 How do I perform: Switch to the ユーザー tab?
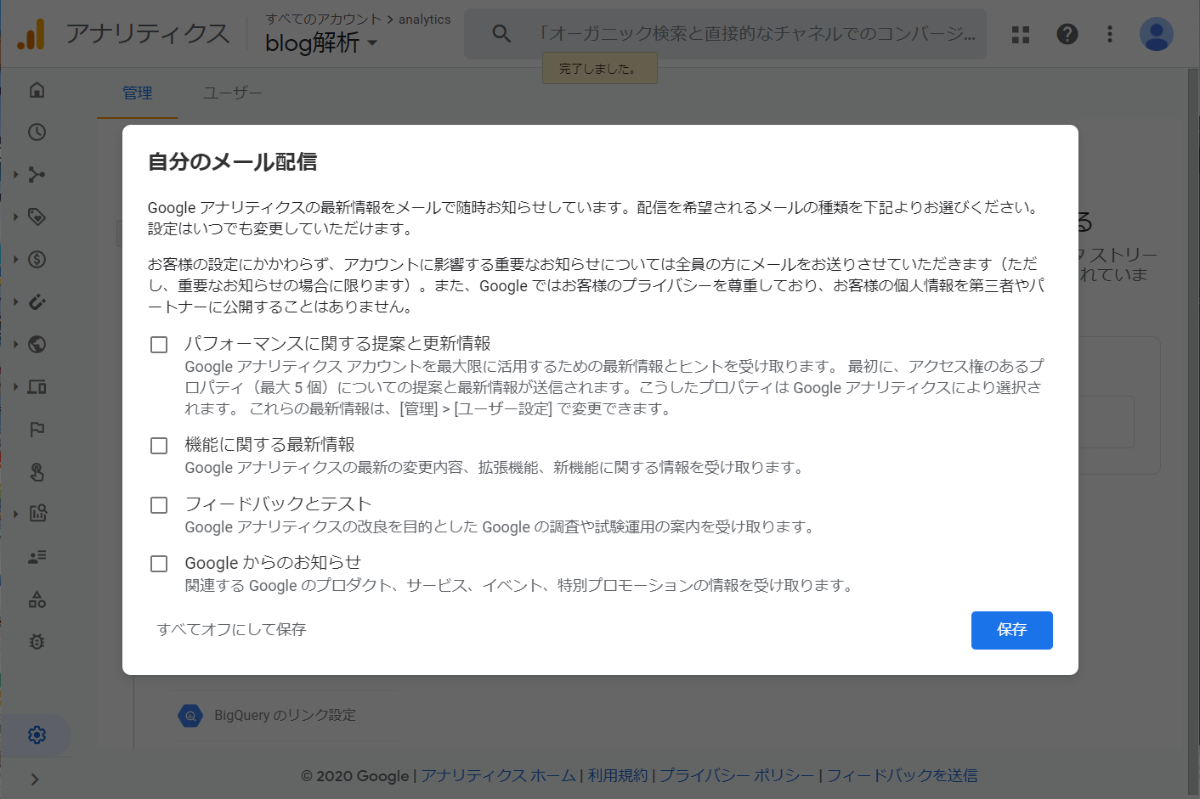(232, 93)
